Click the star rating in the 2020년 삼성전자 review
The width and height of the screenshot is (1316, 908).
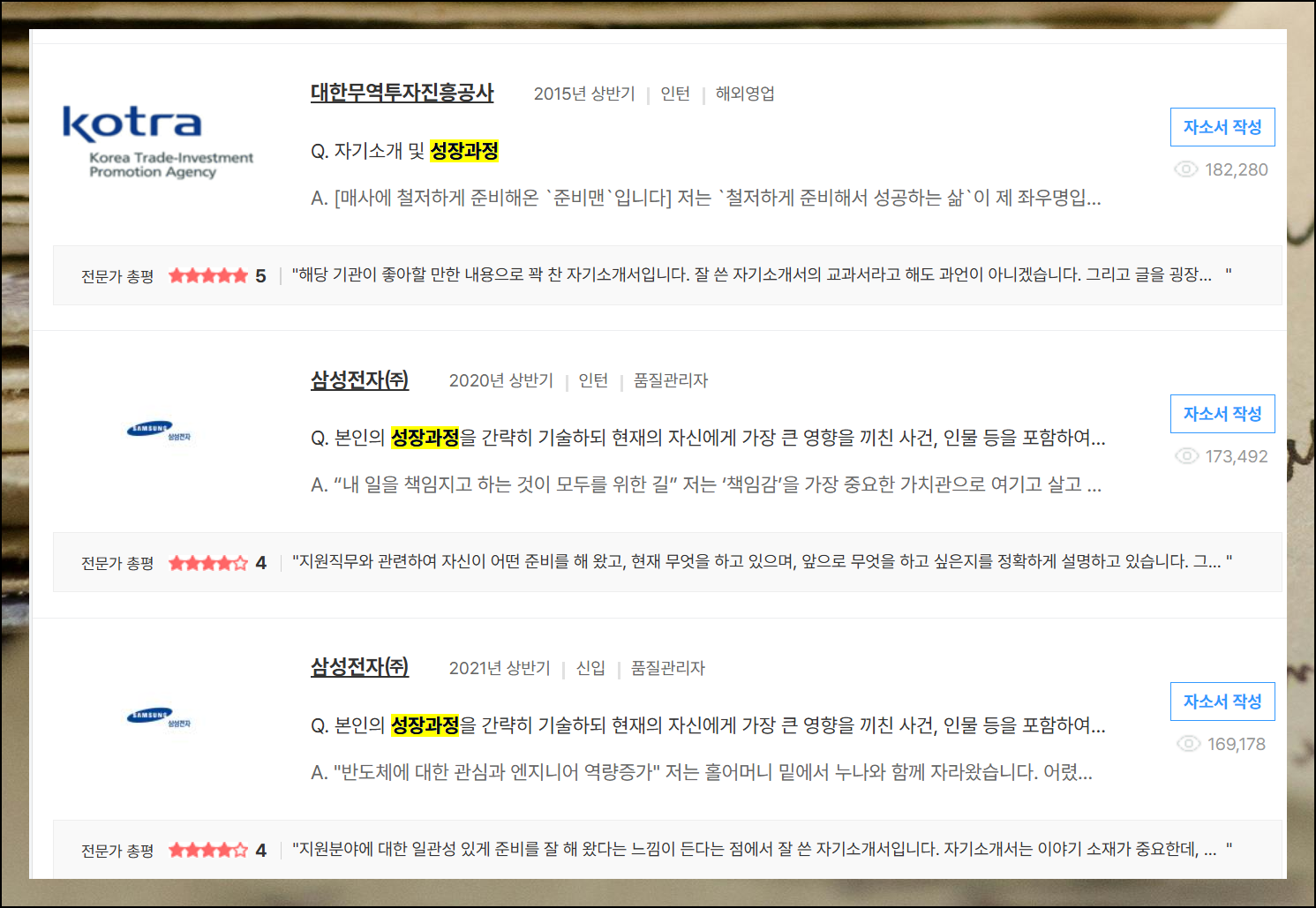(208, 563)
